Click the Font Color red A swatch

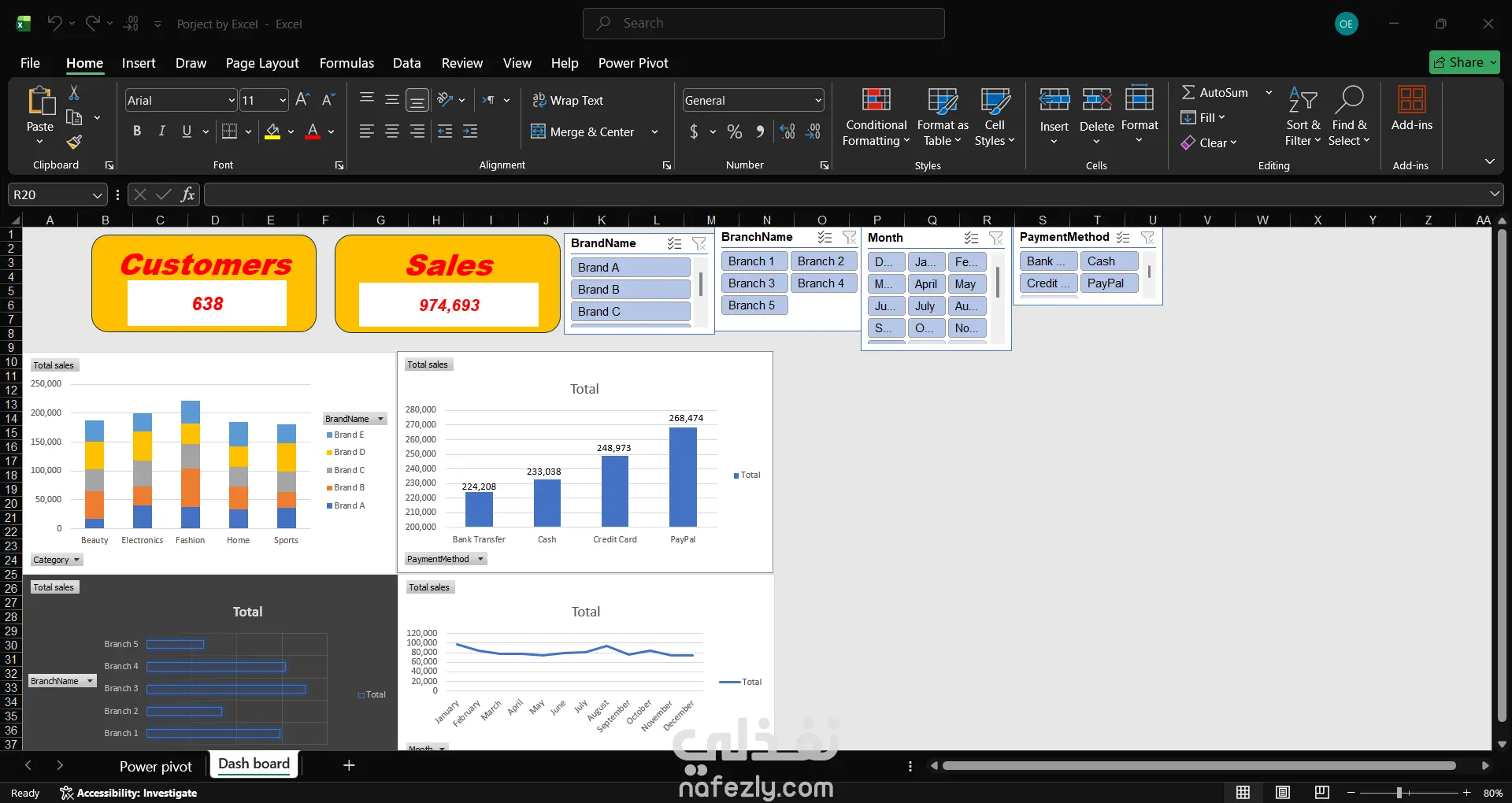tap(313, 131)
